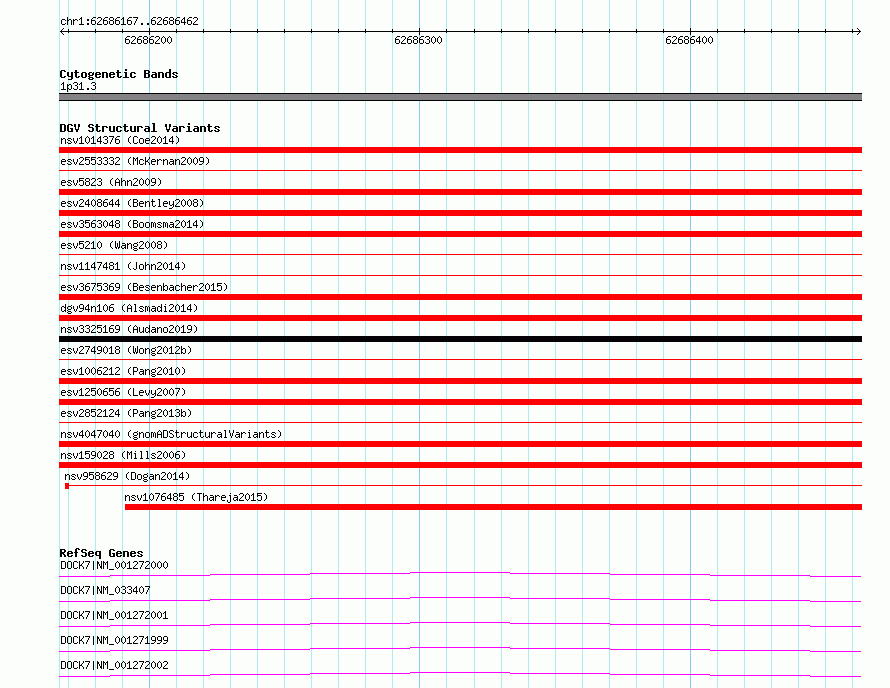
Task: Open variant dgv94n106 (Alsmadi2014)
Action: click(x=129, y=308)
